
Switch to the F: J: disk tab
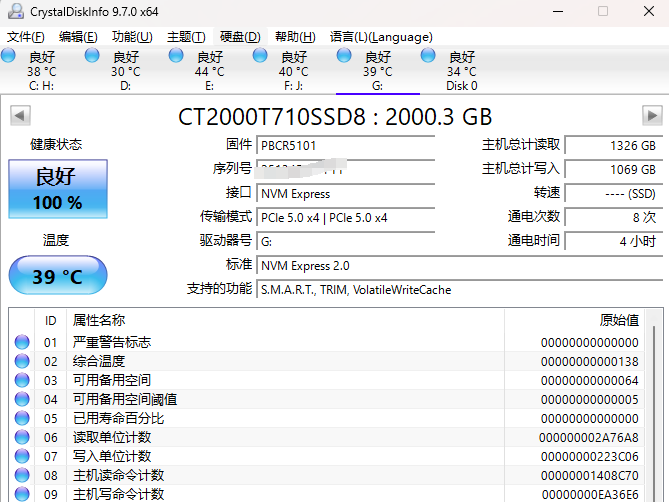(293, 70)
